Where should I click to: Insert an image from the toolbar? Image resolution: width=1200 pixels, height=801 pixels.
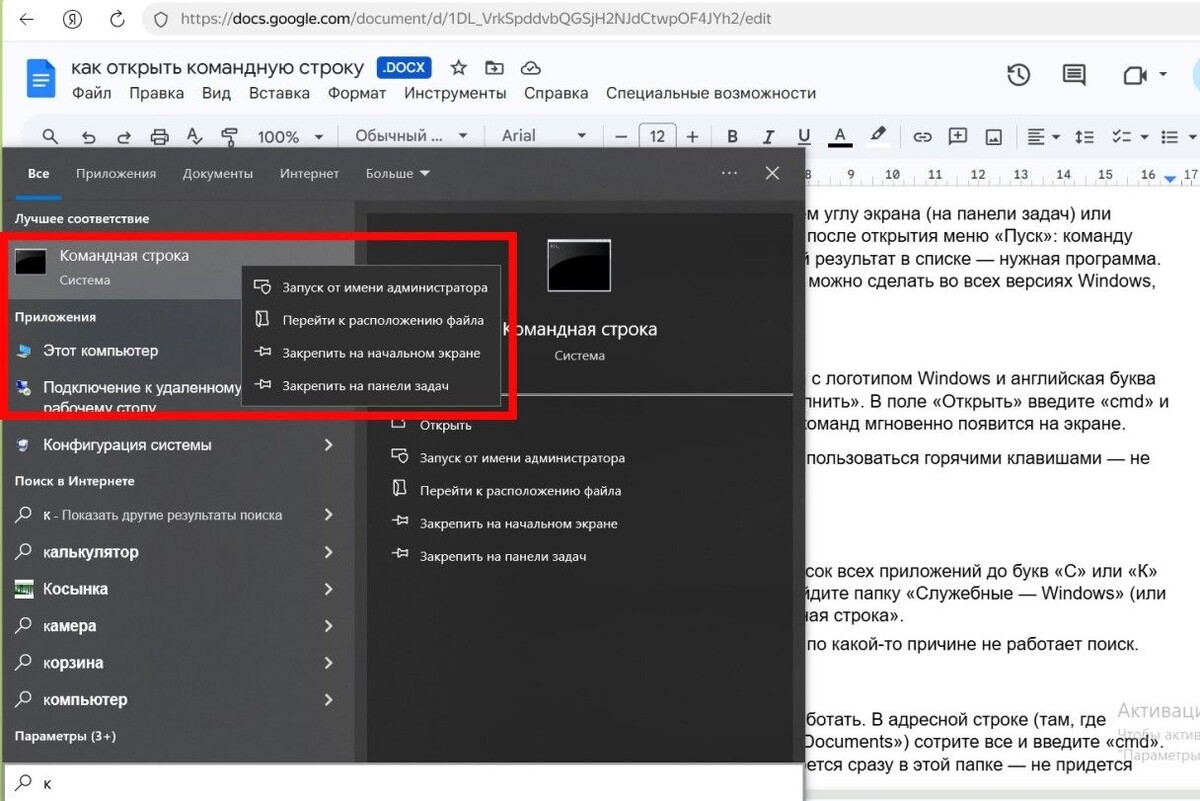pos(994,136)
